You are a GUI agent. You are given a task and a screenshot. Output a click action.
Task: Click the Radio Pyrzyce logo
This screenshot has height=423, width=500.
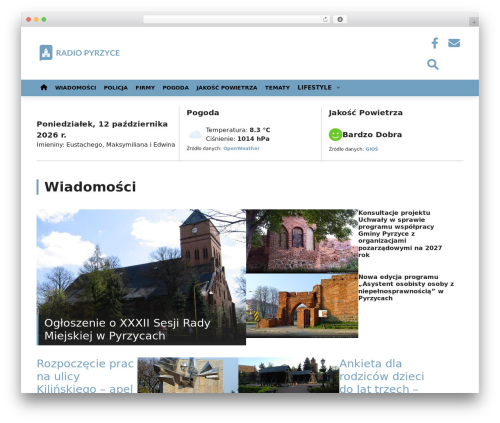pos(80,53)
